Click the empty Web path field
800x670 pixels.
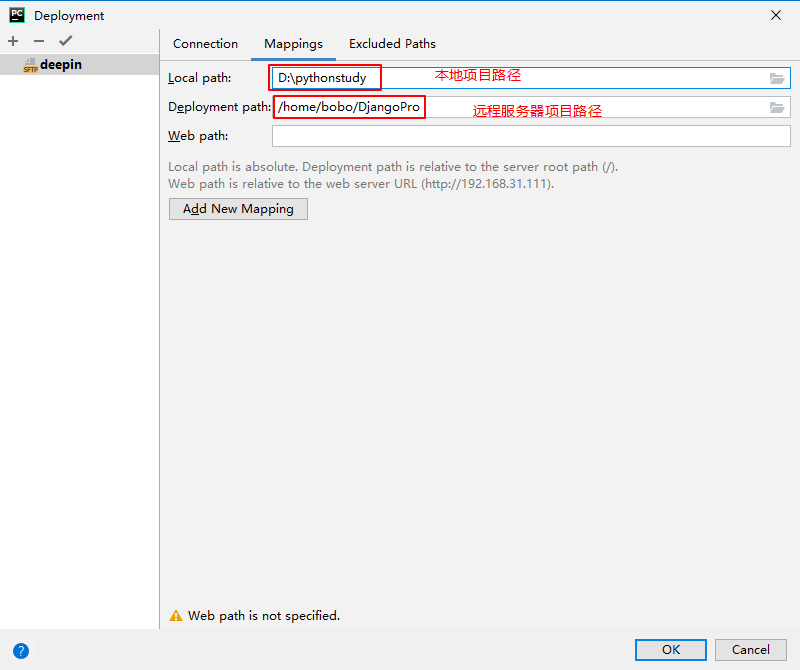[531, 136]
